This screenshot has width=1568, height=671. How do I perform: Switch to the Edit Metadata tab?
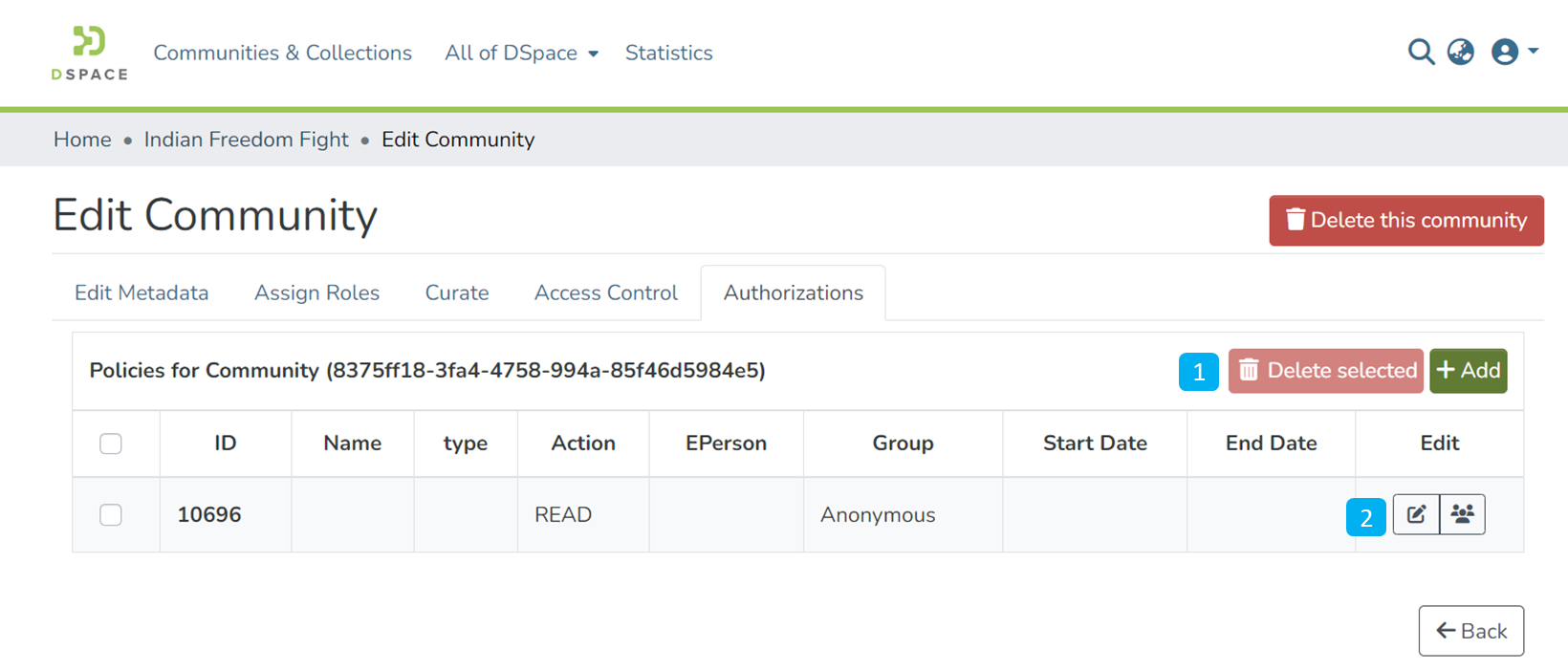pos(142,292)
